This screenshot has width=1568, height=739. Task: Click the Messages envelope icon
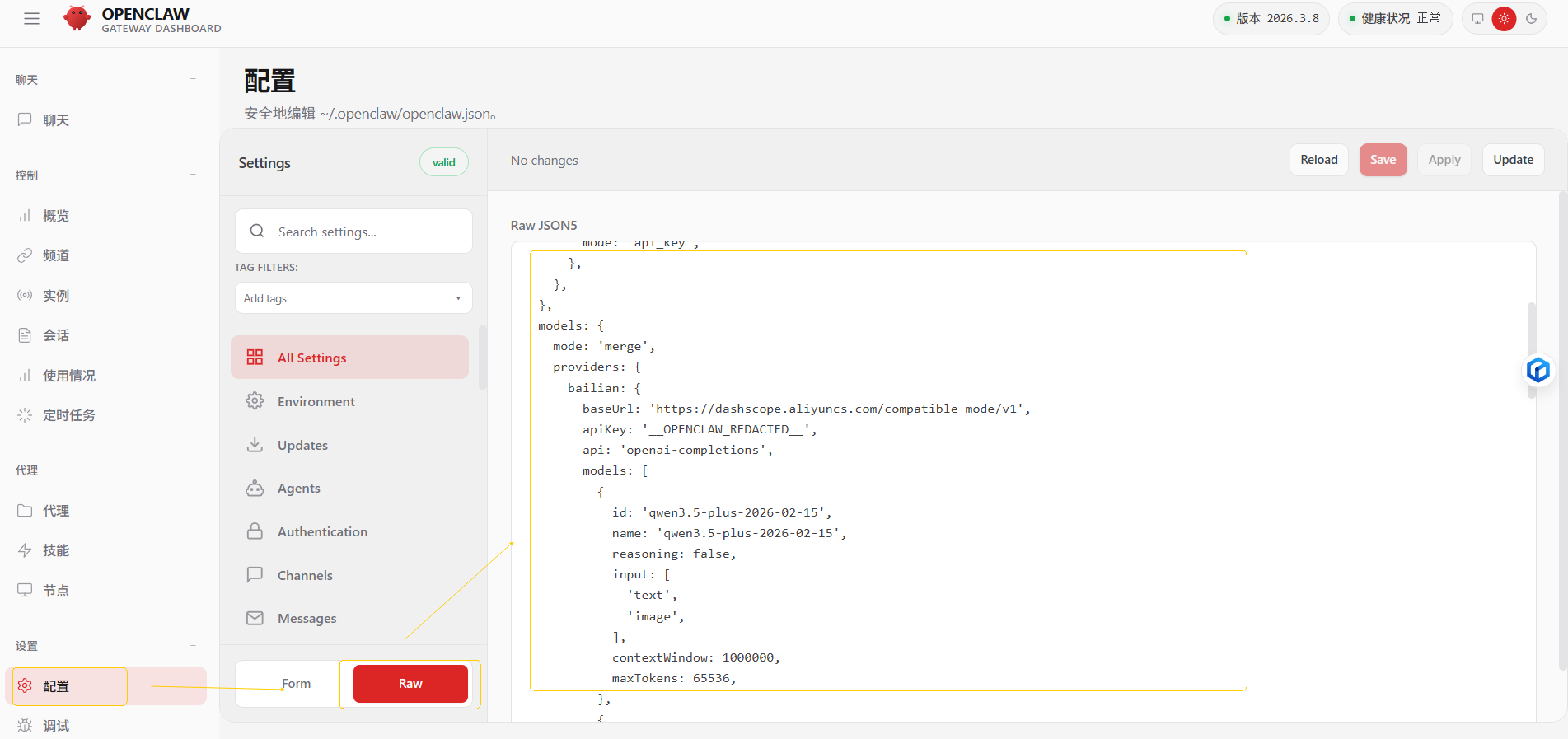point(255,618)
